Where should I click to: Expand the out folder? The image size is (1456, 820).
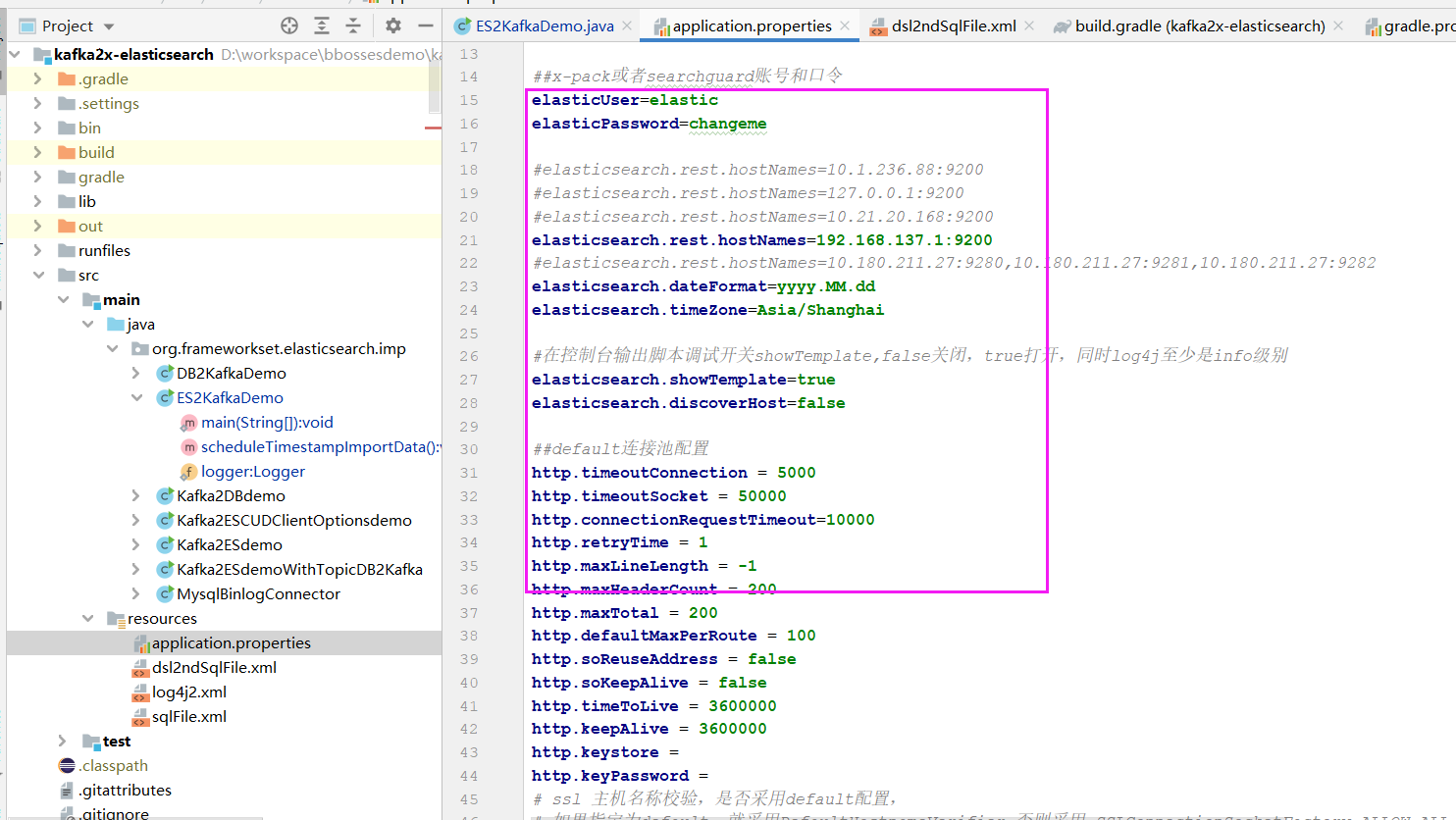tap(37, 226)
